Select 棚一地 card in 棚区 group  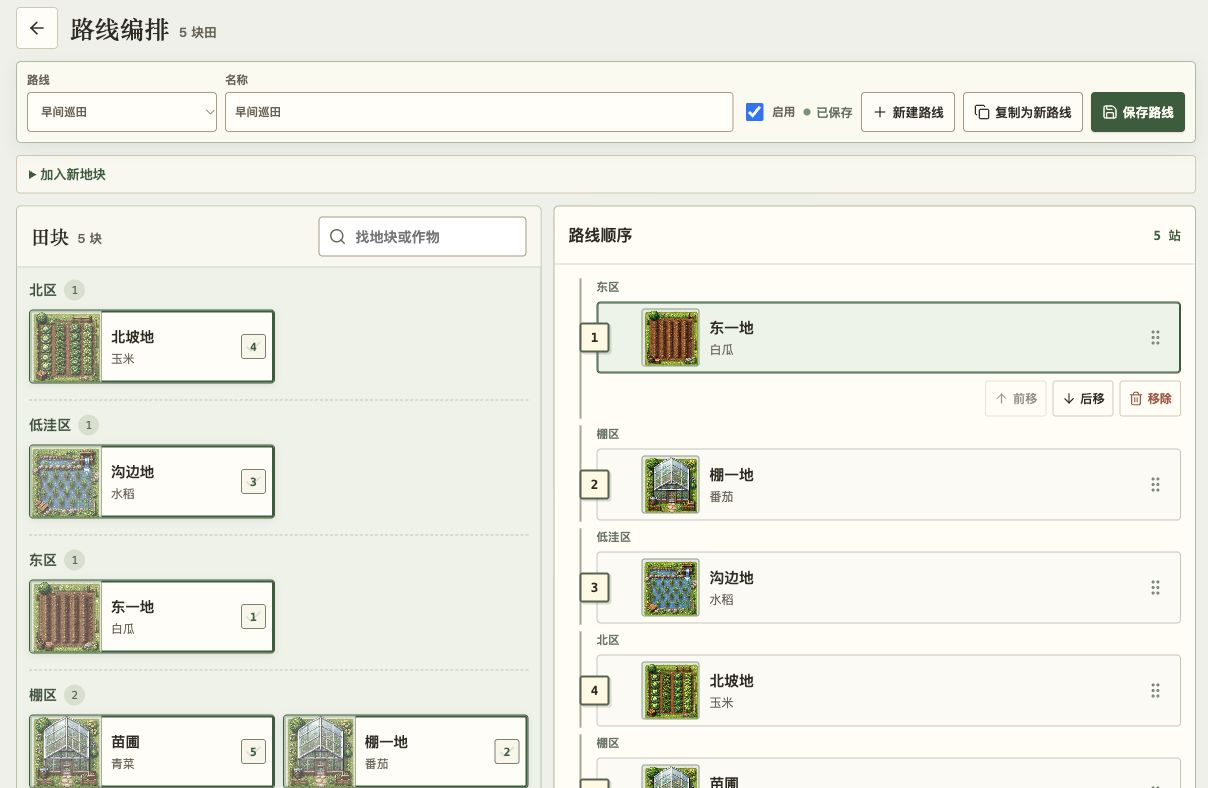pos(406,751)
